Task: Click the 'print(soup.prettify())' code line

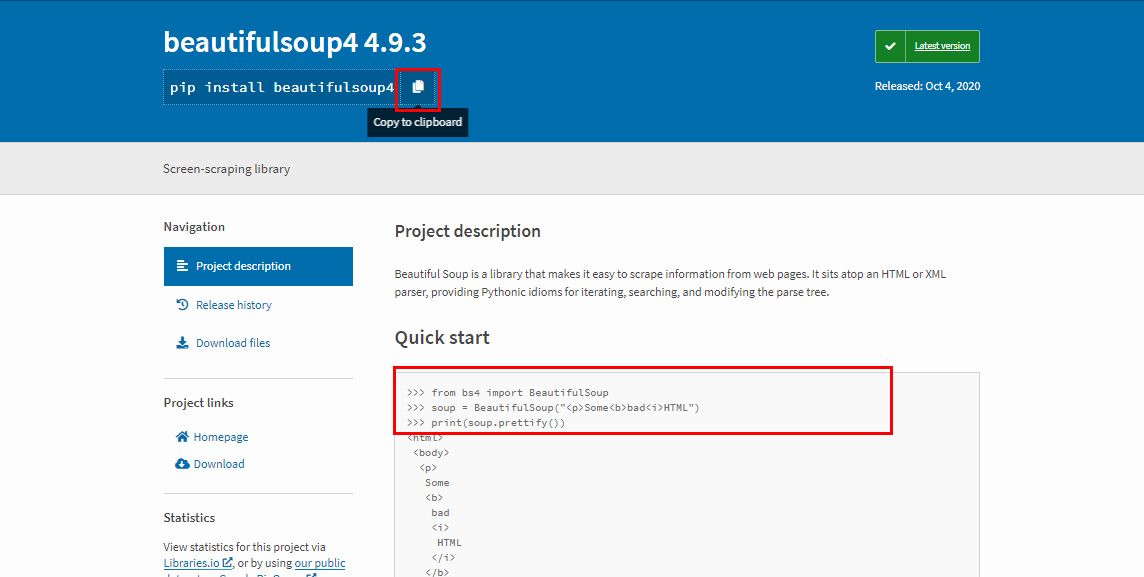Action: point(486,422)
